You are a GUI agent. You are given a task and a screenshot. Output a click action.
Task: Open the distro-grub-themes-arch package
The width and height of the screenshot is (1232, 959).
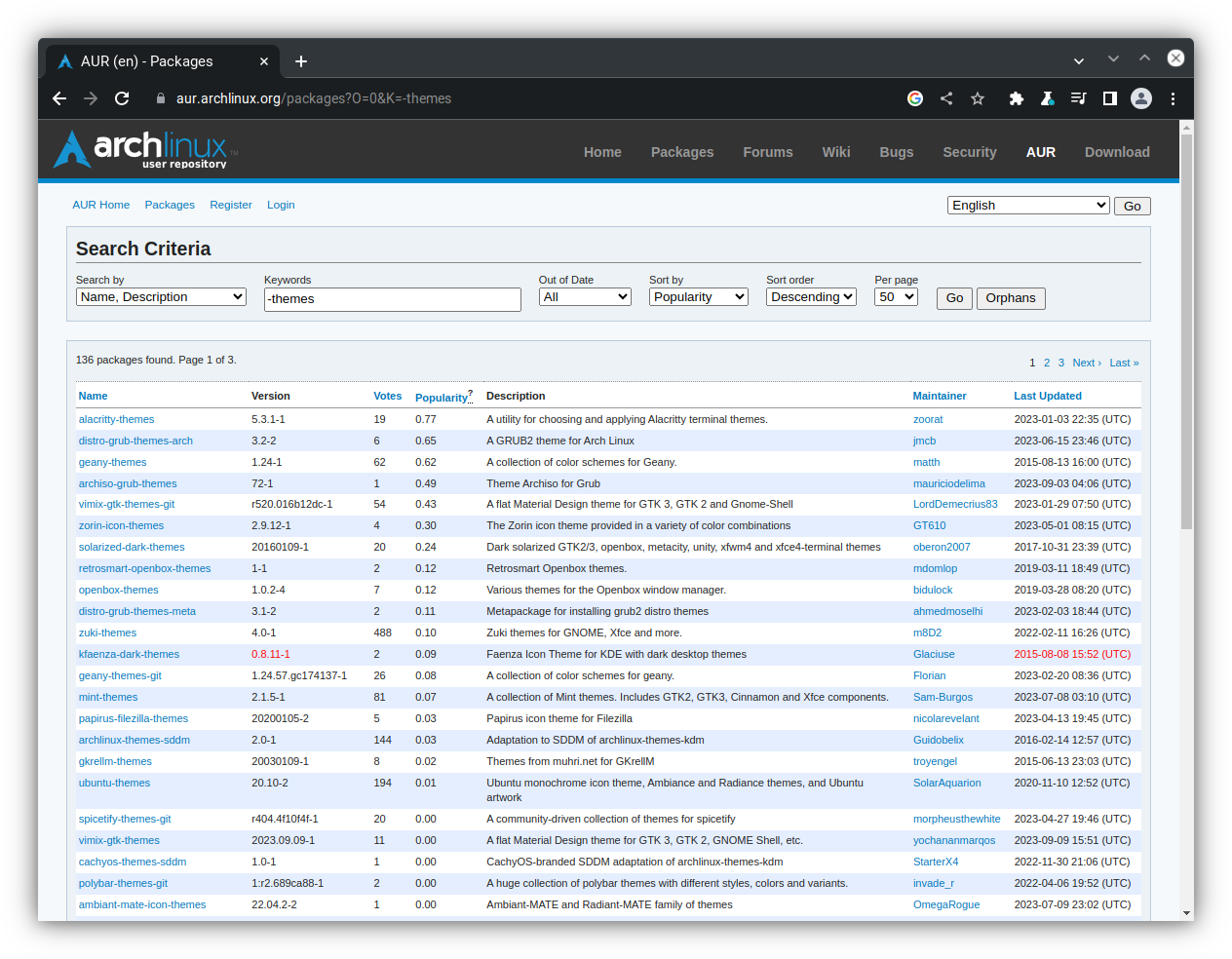click(x=135, y=441)
